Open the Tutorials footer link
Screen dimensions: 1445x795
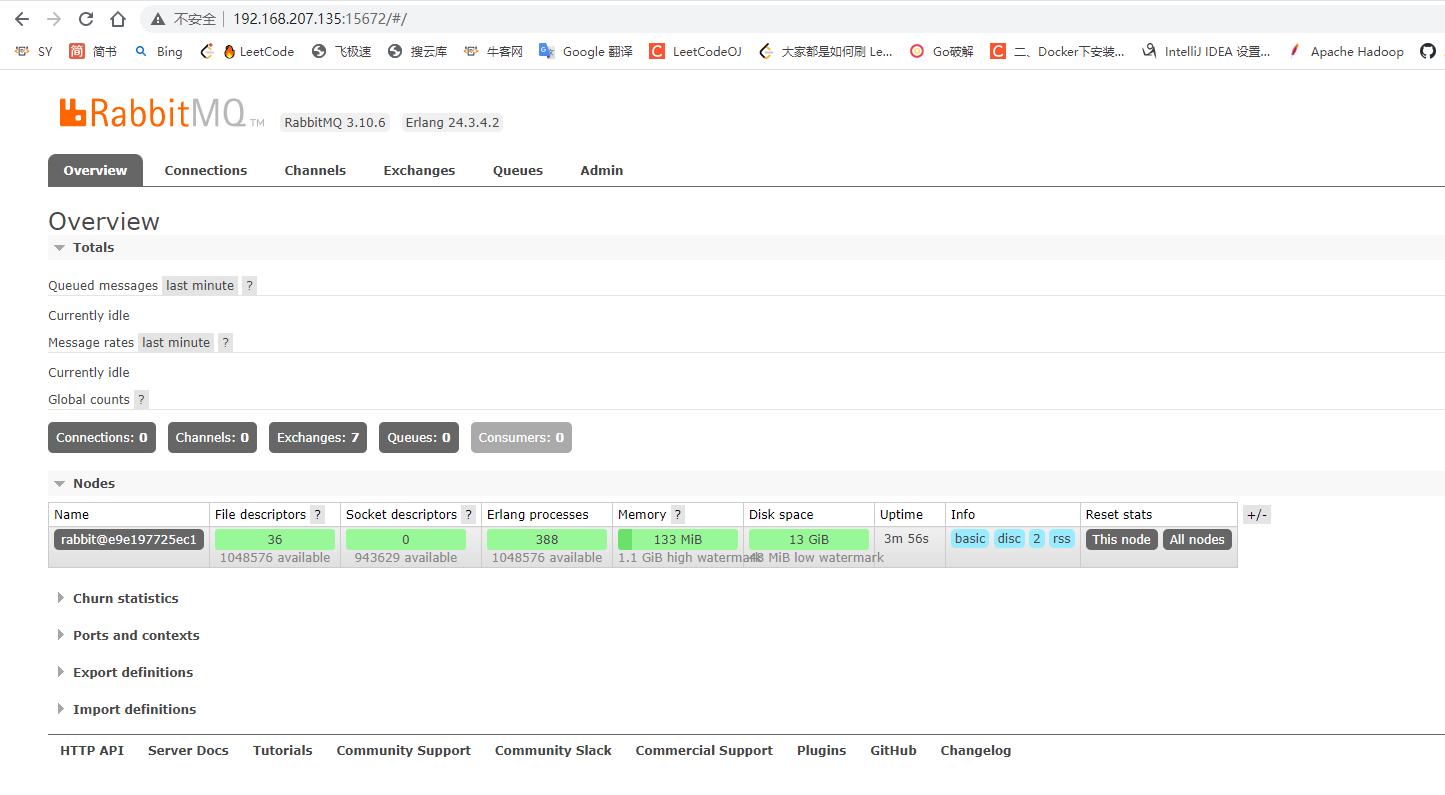point(283,750)
